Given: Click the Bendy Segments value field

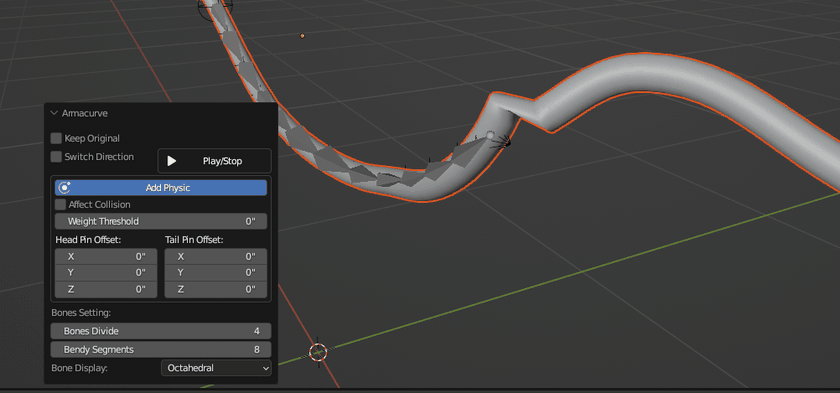Looking at the screenshot, I should tap(161, 350).
